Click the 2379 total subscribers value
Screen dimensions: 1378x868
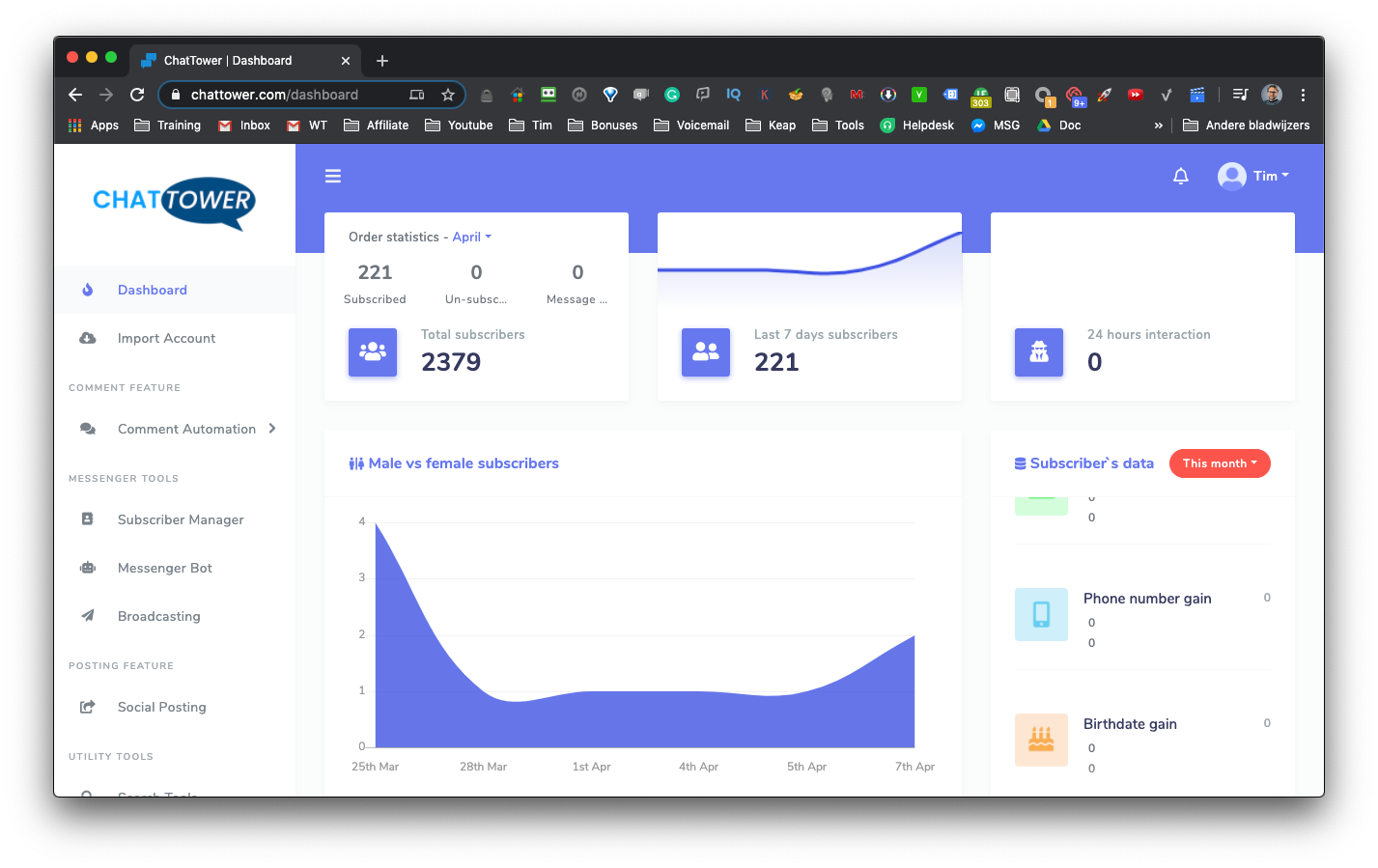tap(451, 362)
